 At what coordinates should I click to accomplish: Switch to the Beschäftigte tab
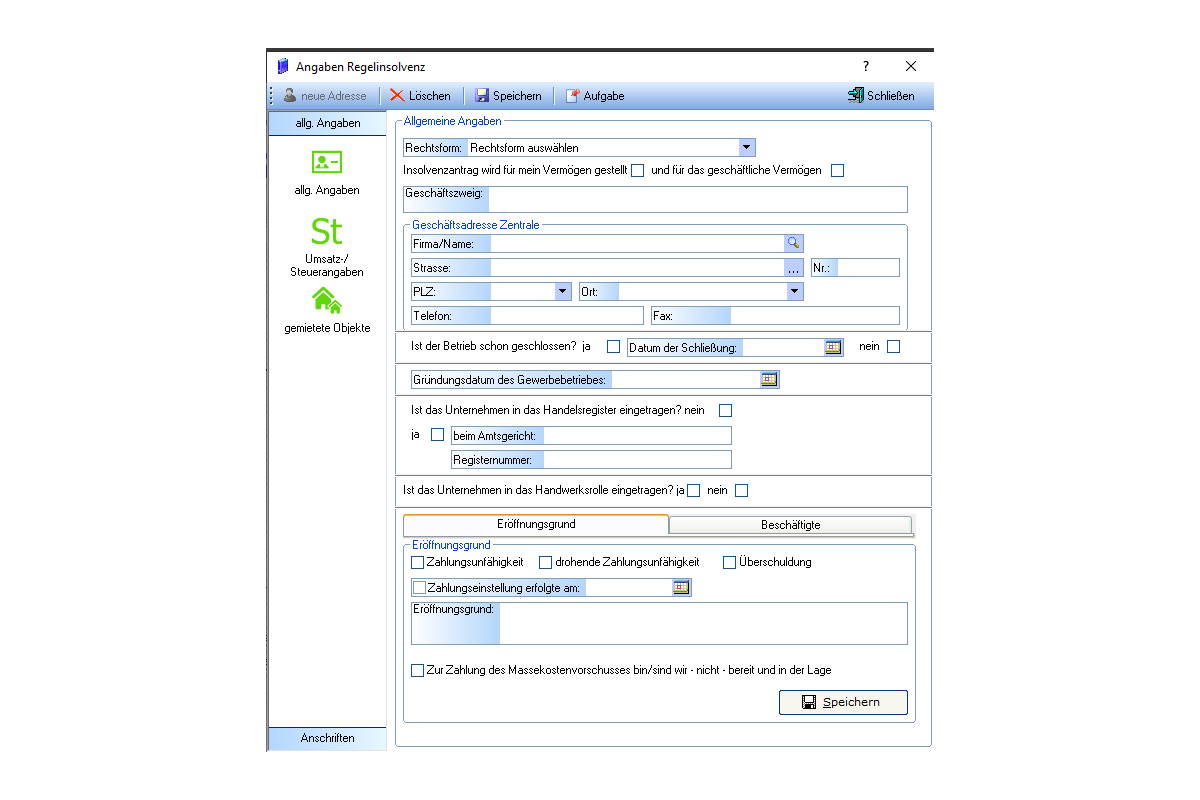[790, 525]
